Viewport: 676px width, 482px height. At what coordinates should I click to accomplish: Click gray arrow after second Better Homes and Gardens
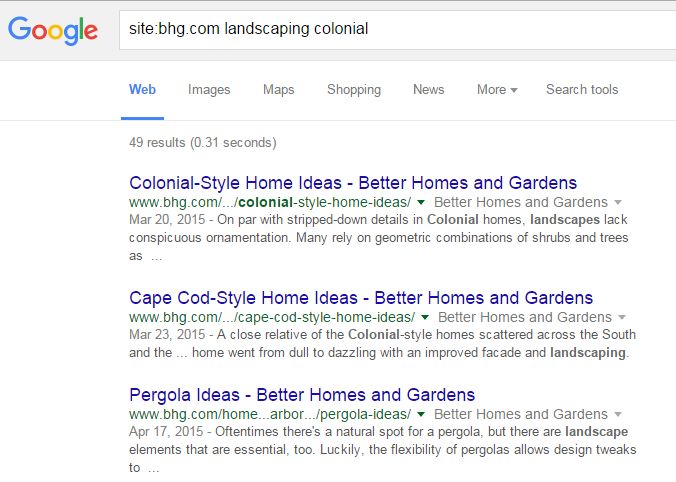pyautogui.click(x=618, y=317)
